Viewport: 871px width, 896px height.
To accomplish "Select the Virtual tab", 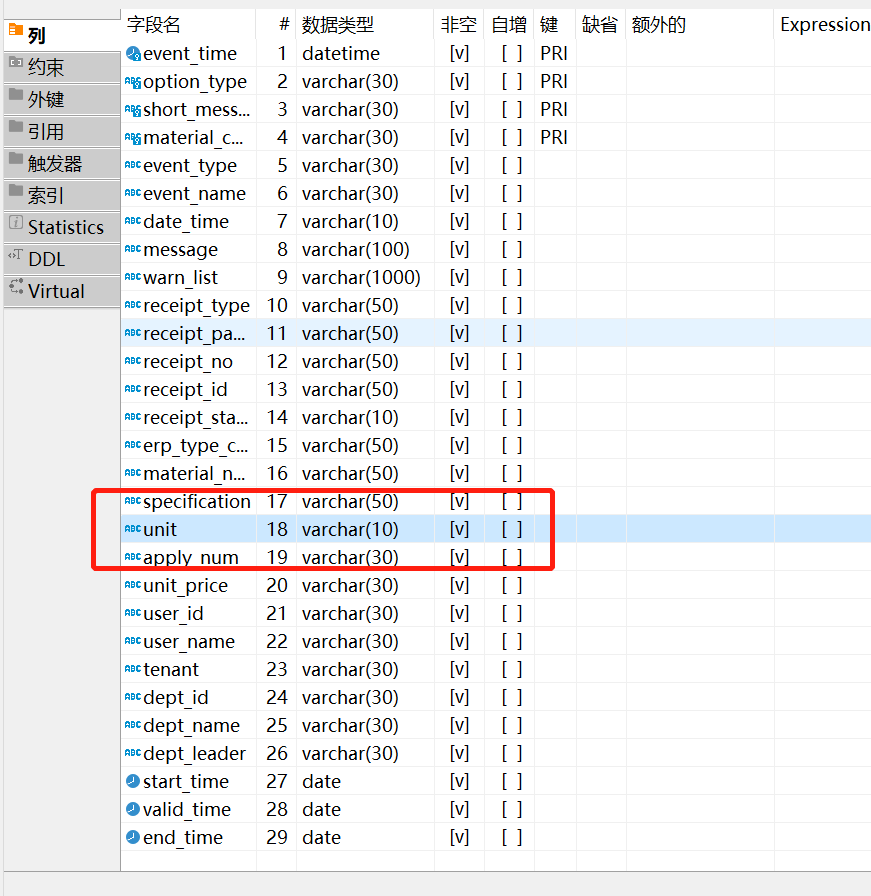I will pyautogui.click(x=56, y=291).
